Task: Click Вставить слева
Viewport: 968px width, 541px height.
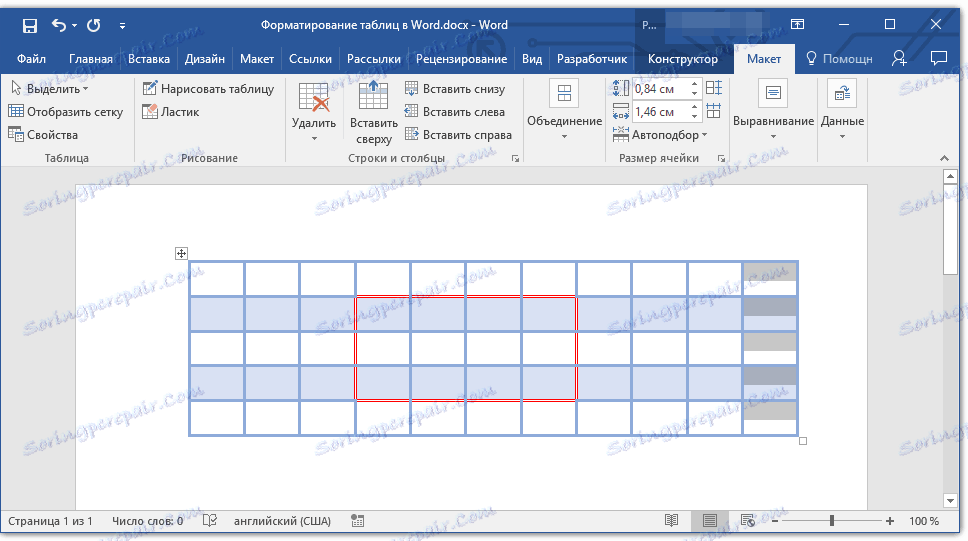Action: point(455,112)
